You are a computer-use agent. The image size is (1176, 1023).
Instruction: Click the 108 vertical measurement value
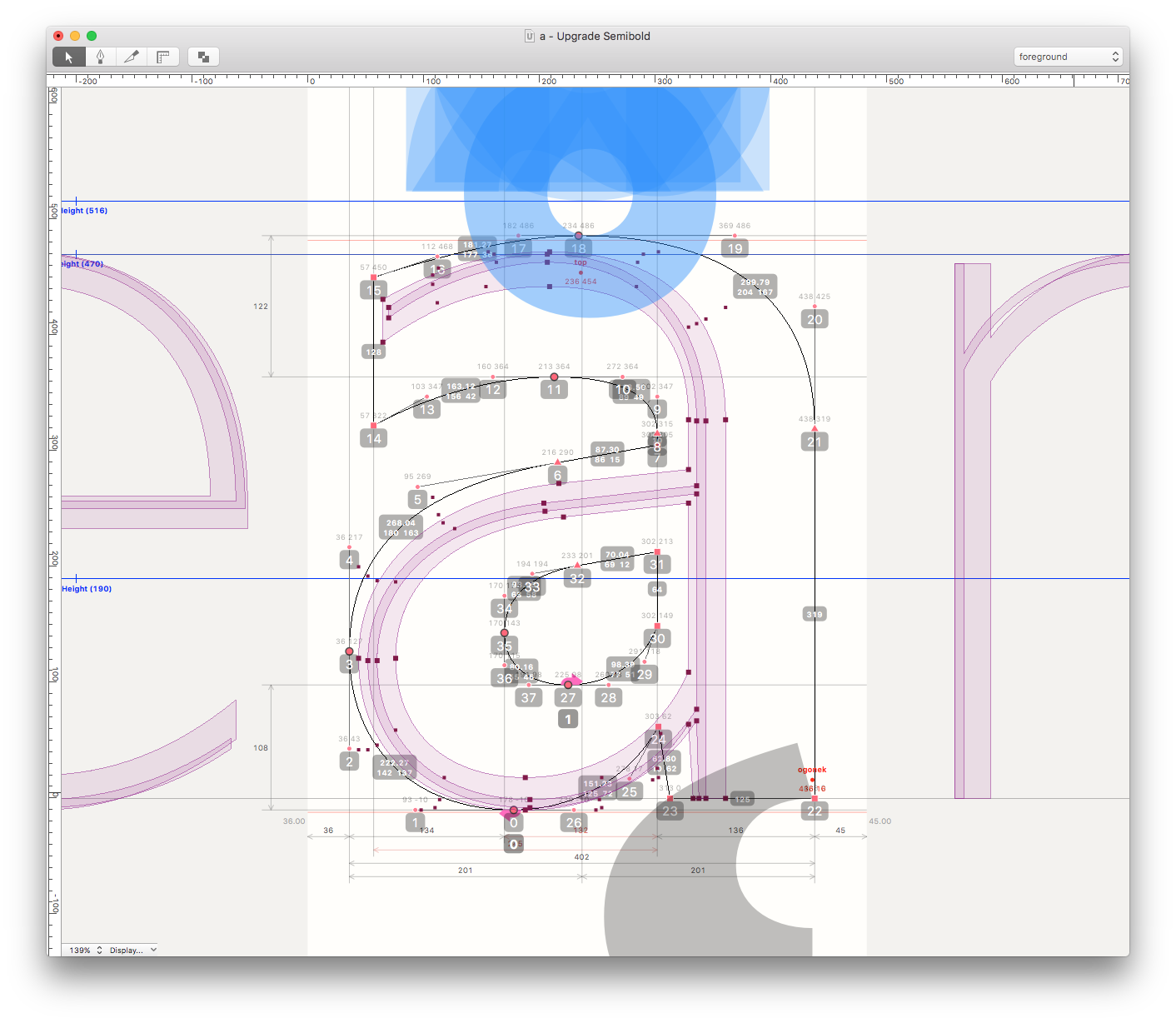click(x=261, y=748)
